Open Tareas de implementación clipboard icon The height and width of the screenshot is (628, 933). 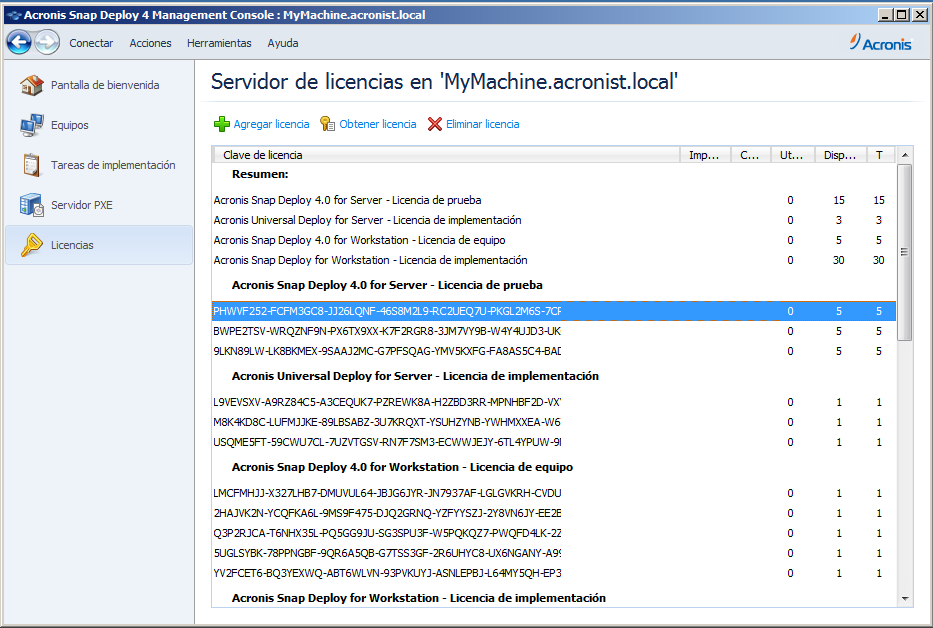(32, 165)
